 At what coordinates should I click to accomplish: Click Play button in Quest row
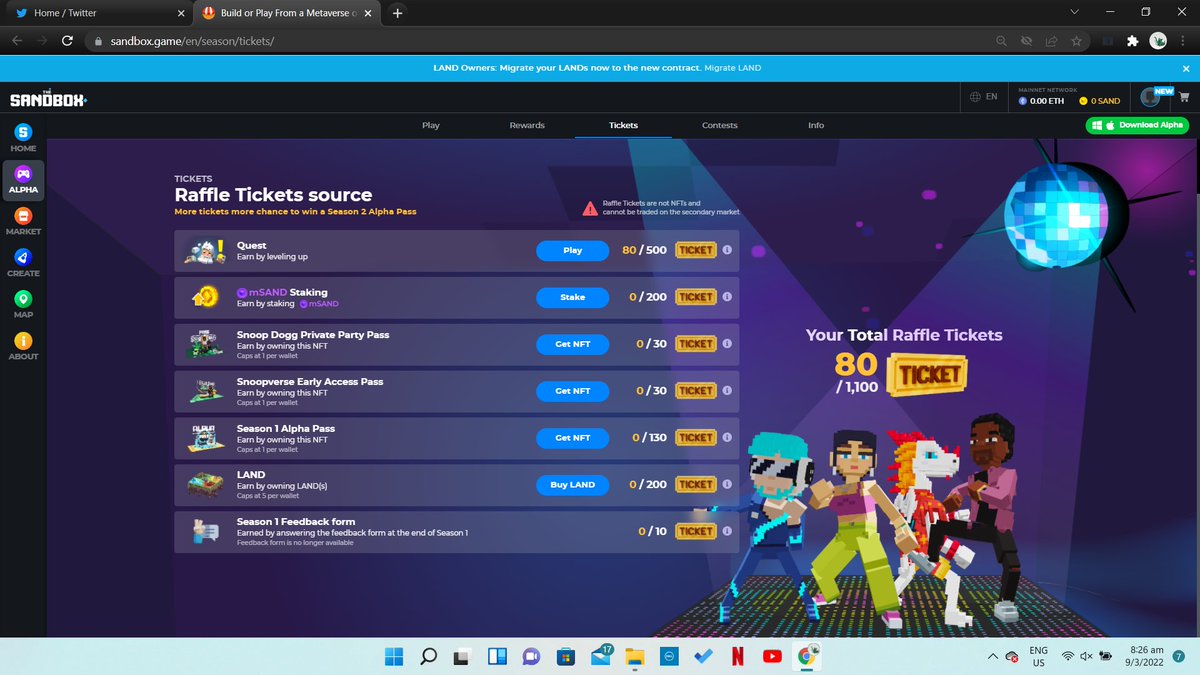[573, 250]
